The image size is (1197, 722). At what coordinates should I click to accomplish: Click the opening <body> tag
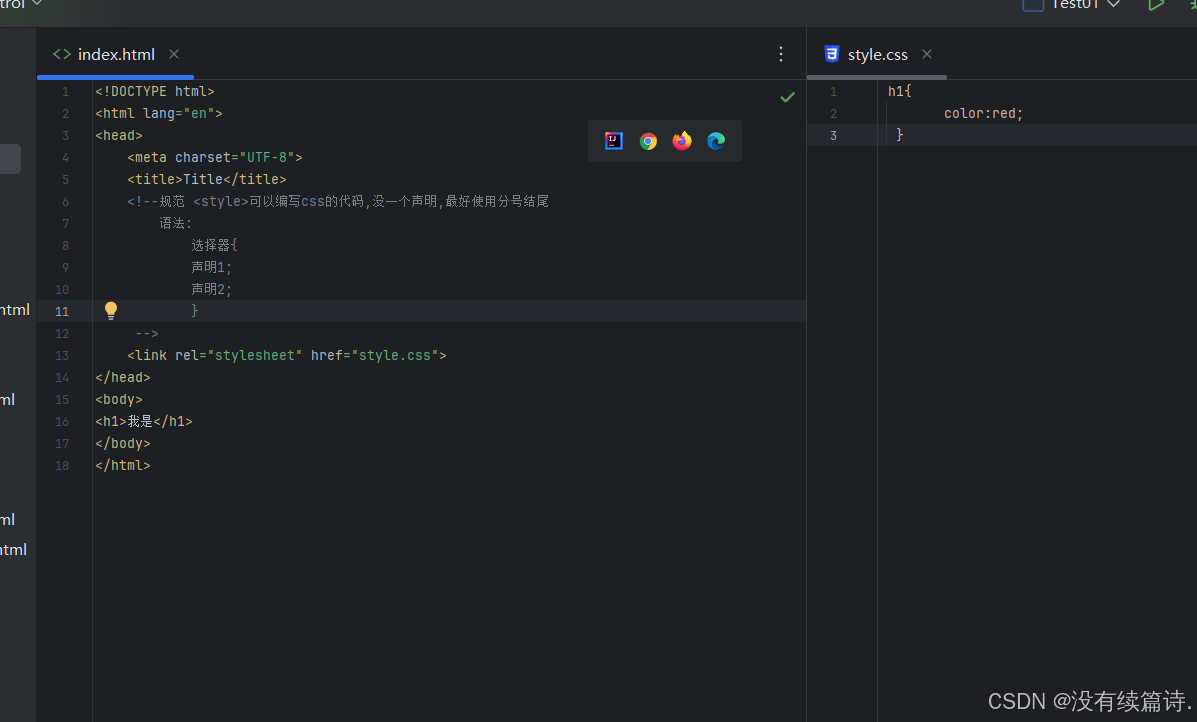pos(119,400)
